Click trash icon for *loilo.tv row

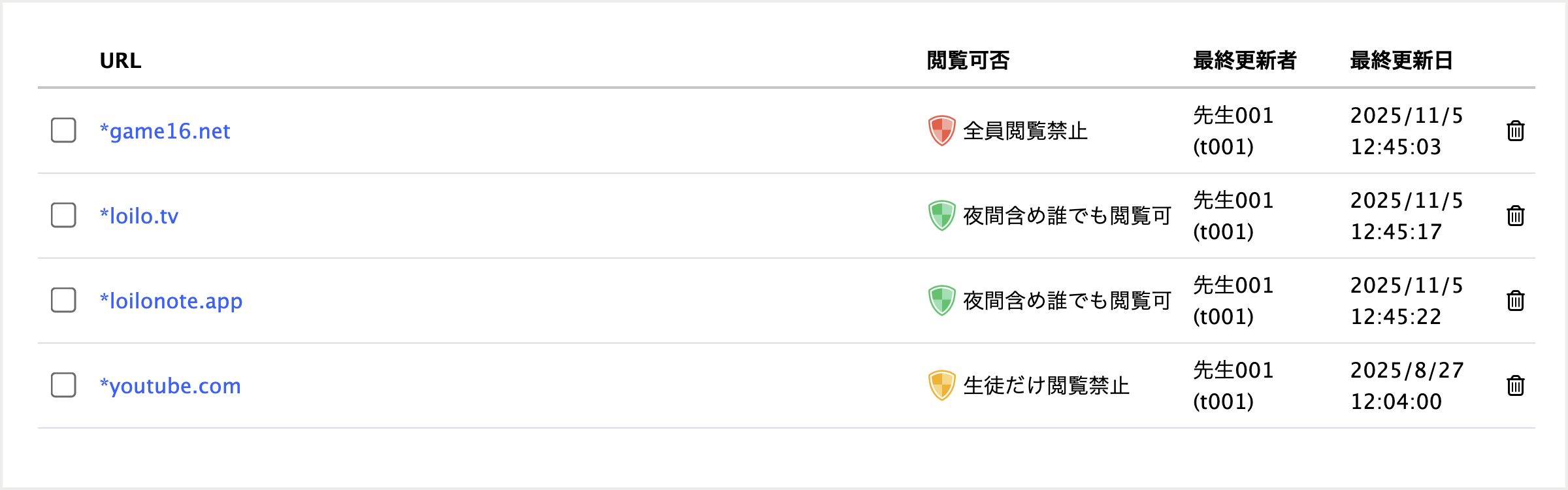1516,216
